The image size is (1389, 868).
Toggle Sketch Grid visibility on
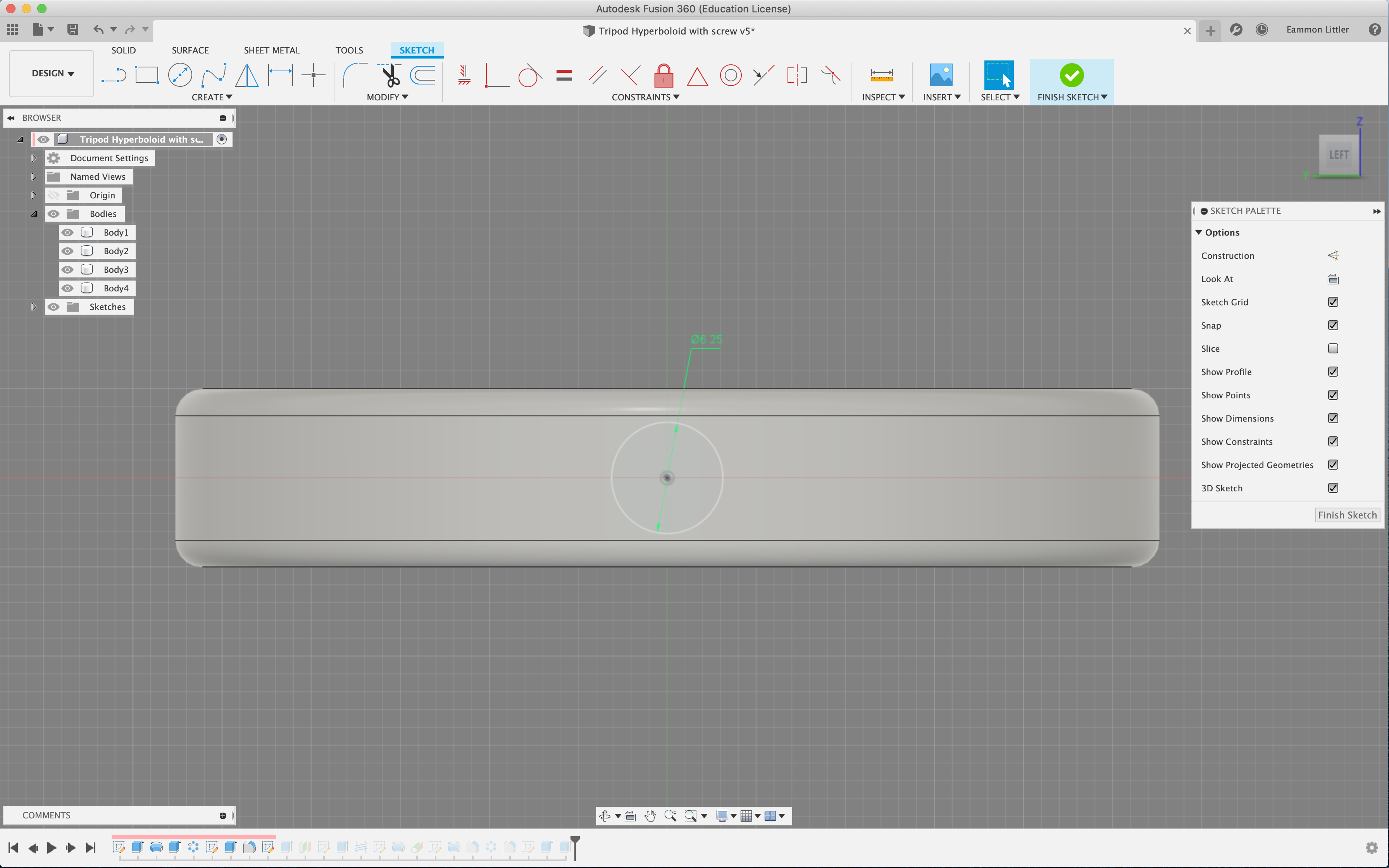tap(1333, 301)
